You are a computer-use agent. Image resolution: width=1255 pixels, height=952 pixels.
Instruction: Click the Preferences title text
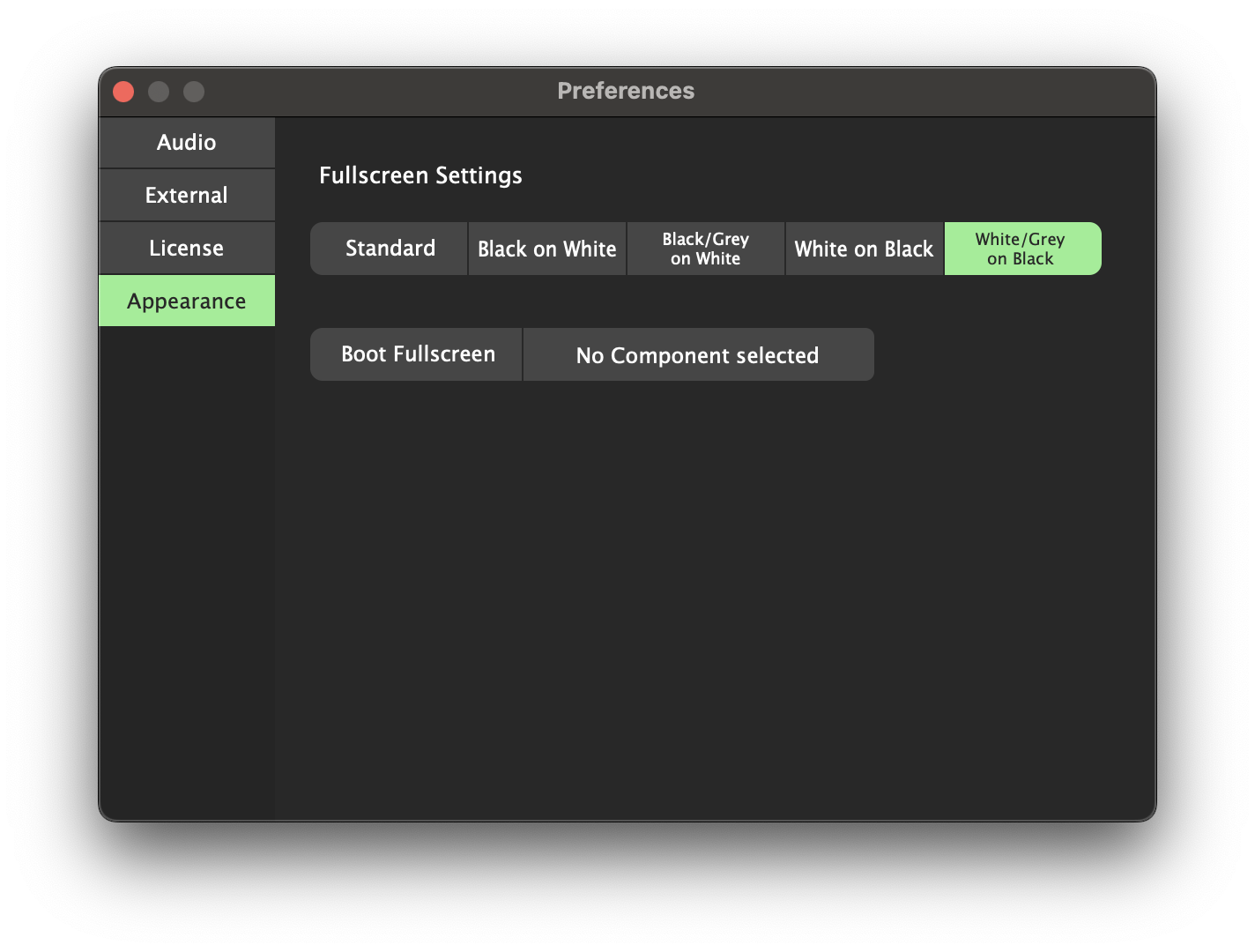(626, 91)
